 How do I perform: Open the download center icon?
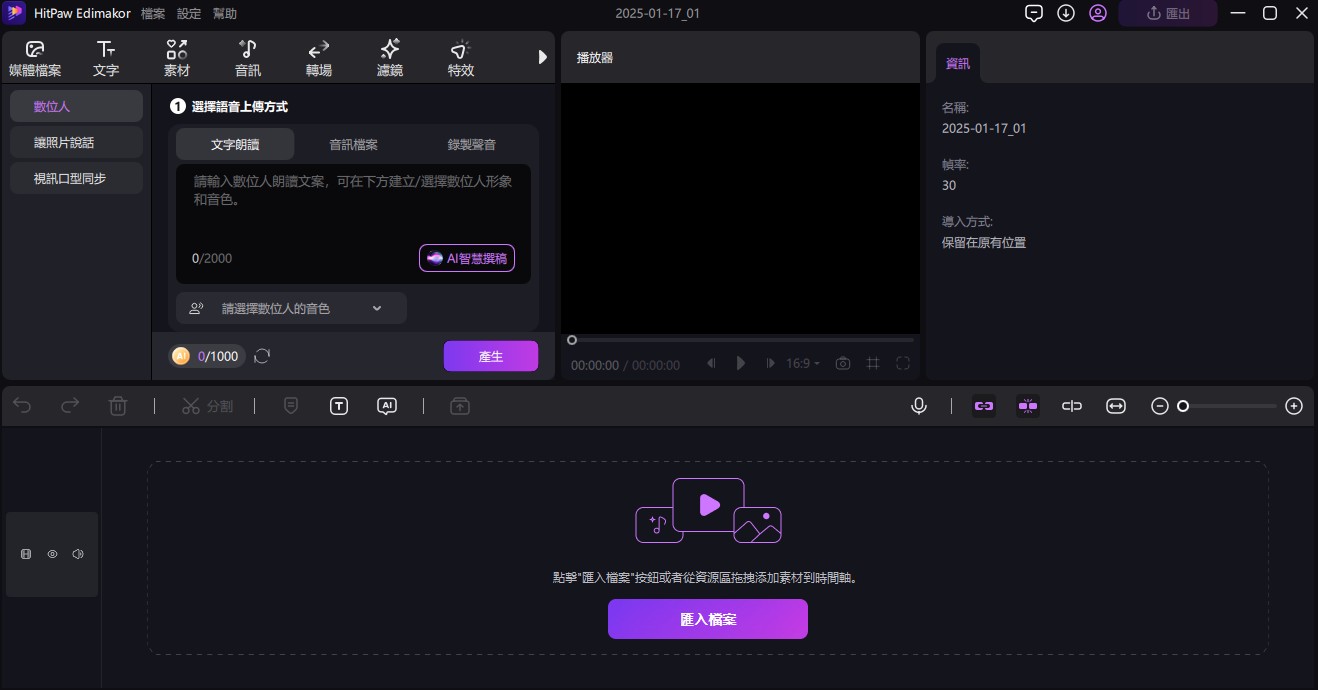(x=1066, y=13)
